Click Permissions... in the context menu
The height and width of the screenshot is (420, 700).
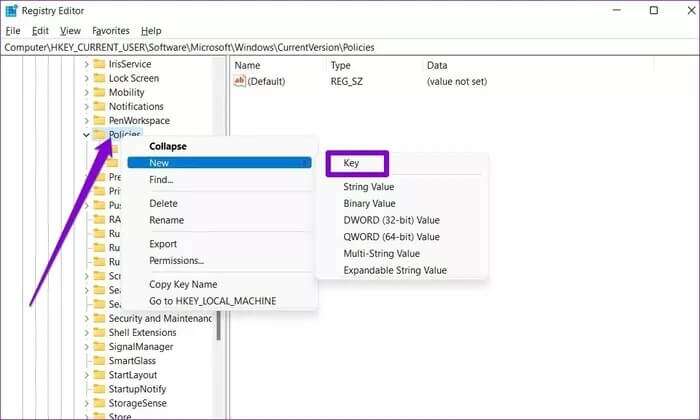coord(176,261)
